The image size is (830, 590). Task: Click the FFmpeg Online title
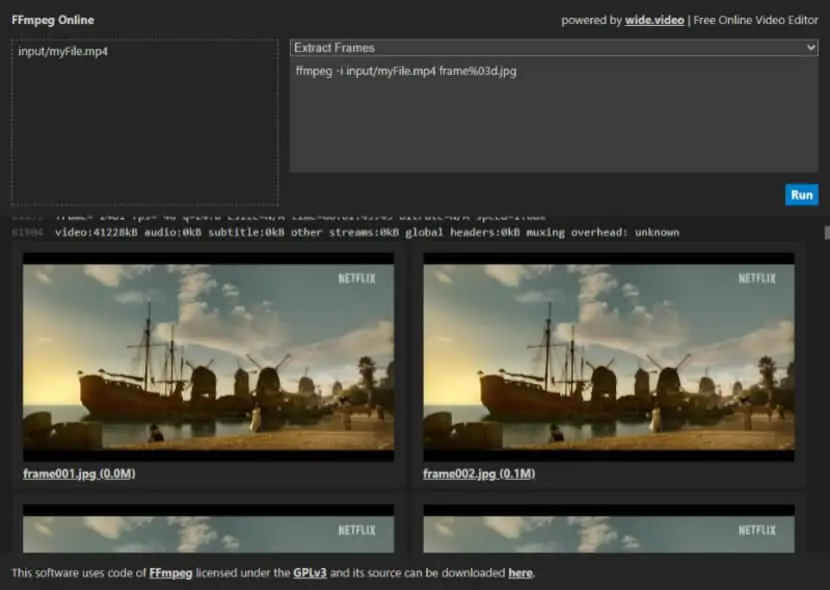53,20
